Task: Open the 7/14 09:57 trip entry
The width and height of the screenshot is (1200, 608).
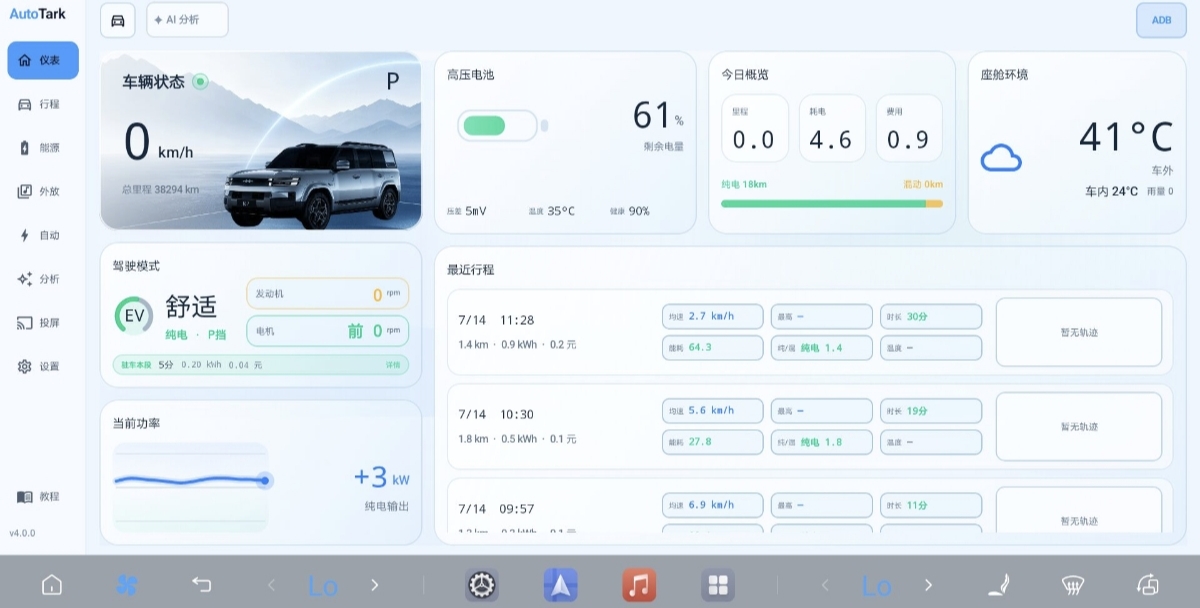Action: pos(810,505)
